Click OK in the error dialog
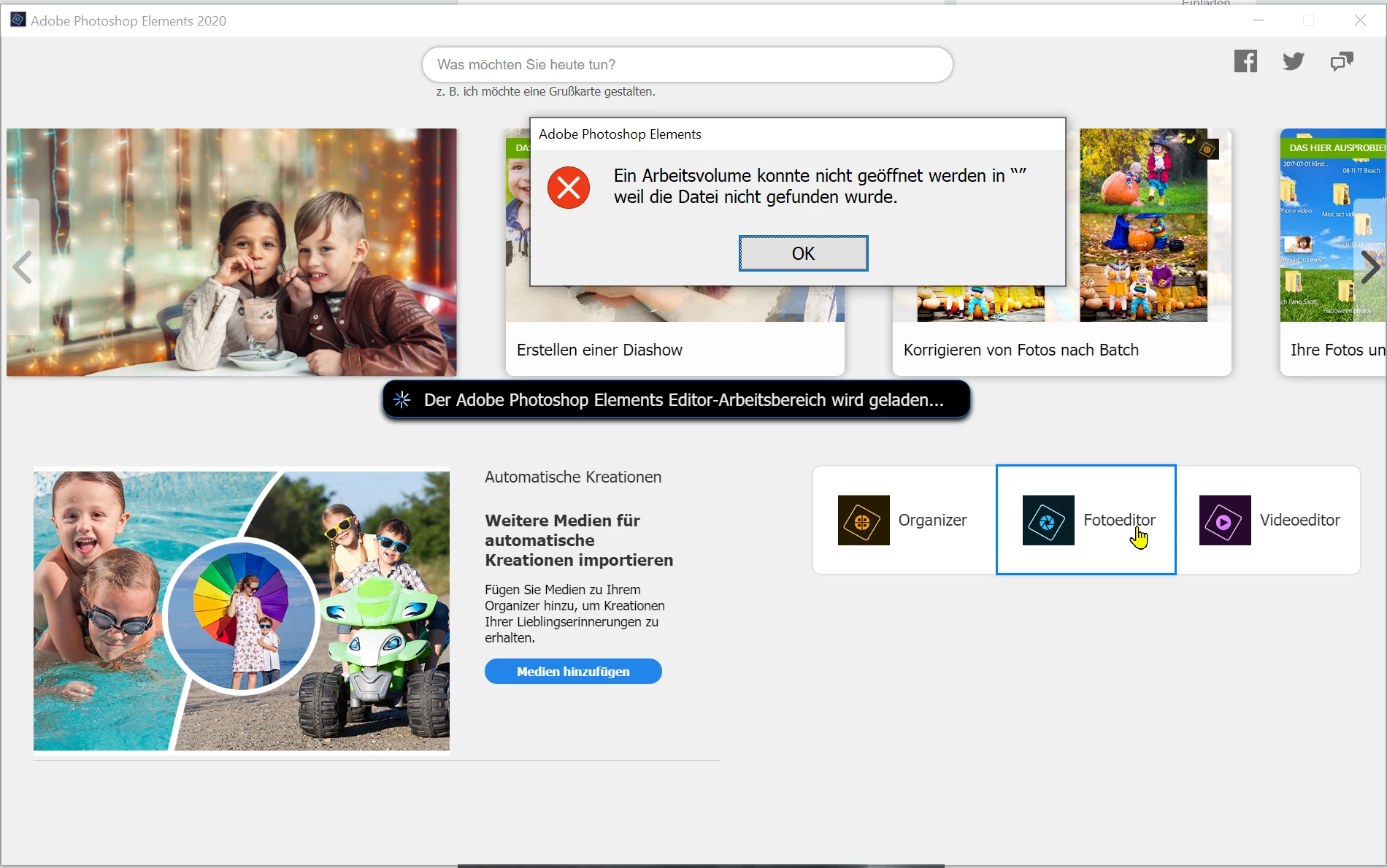This screenshot has height=868, width=1387. pos(803,253)
